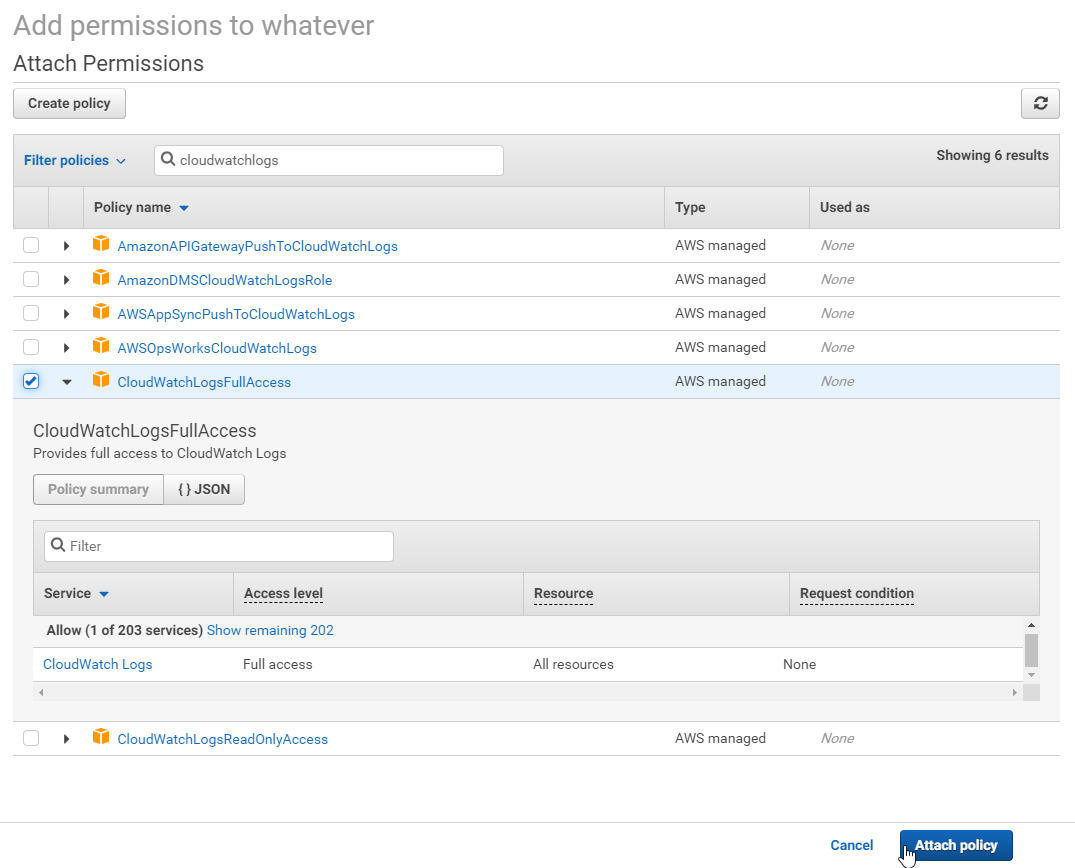Click the policy box icon next to AmazonAPIGatewayPushToCloudWatchLogs
This screenshot has height=868, width=1075.
pyautogui.click(x=101, y=243)
